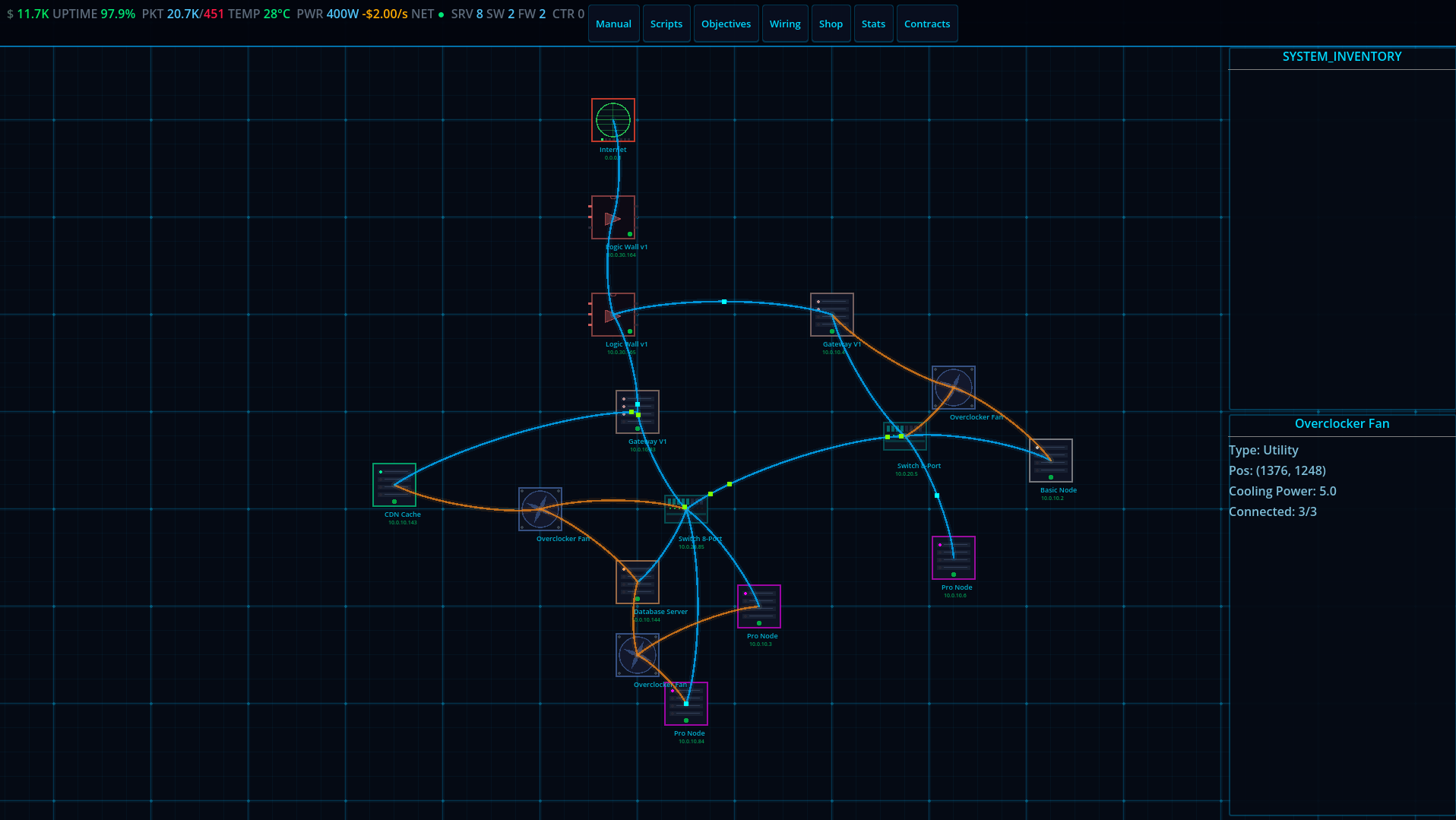Click the 'Database Server' node label

pos(660,612)
